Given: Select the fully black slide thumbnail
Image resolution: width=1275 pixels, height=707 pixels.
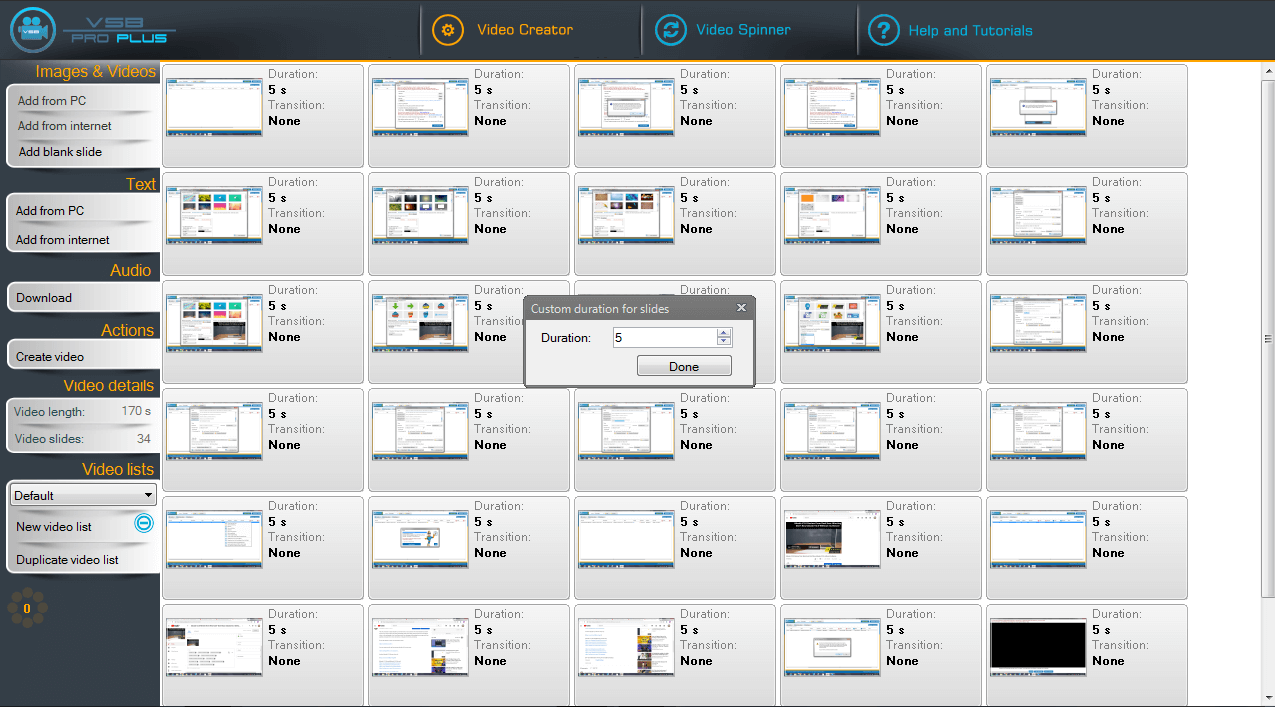Looking at the screenshot, I should (x=1037, y=645).
